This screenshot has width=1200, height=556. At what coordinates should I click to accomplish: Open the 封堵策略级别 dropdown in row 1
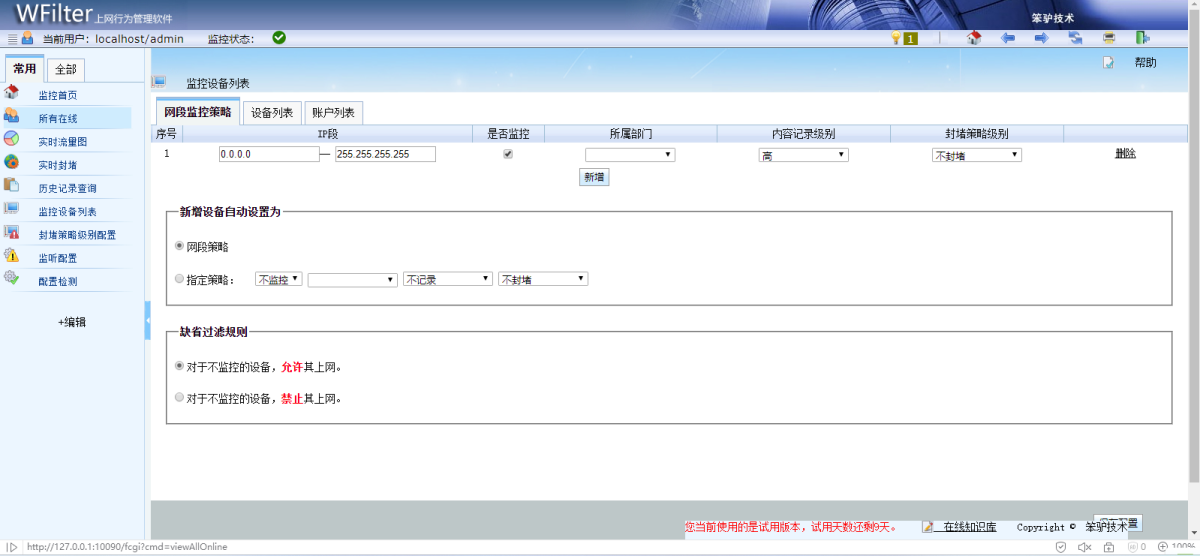pos(976,155)
